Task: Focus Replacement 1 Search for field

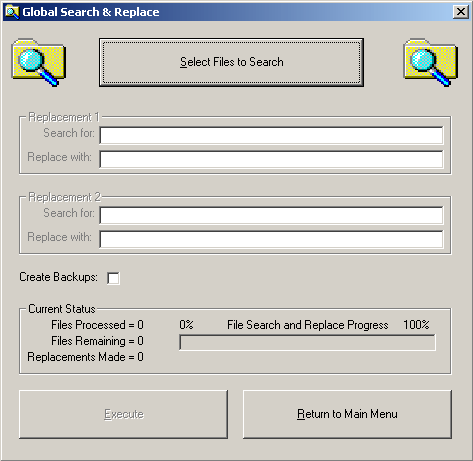Action: [x=271, y=135]
